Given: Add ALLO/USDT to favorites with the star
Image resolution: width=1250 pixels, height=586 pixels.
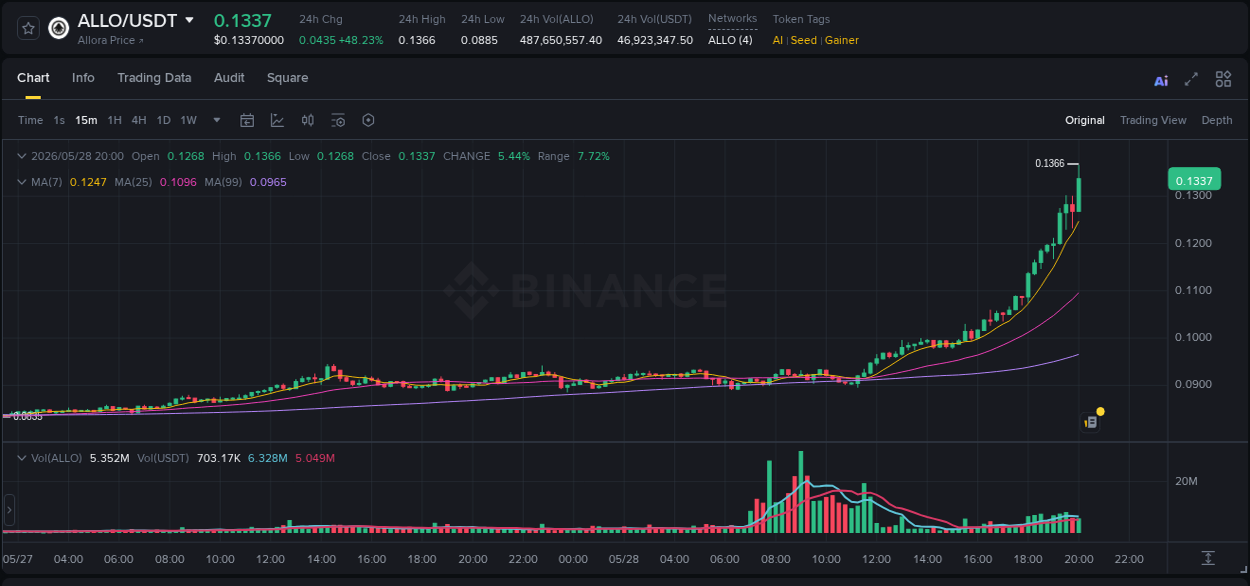Looking at the screenshot, I should click(x=28, y=28).
